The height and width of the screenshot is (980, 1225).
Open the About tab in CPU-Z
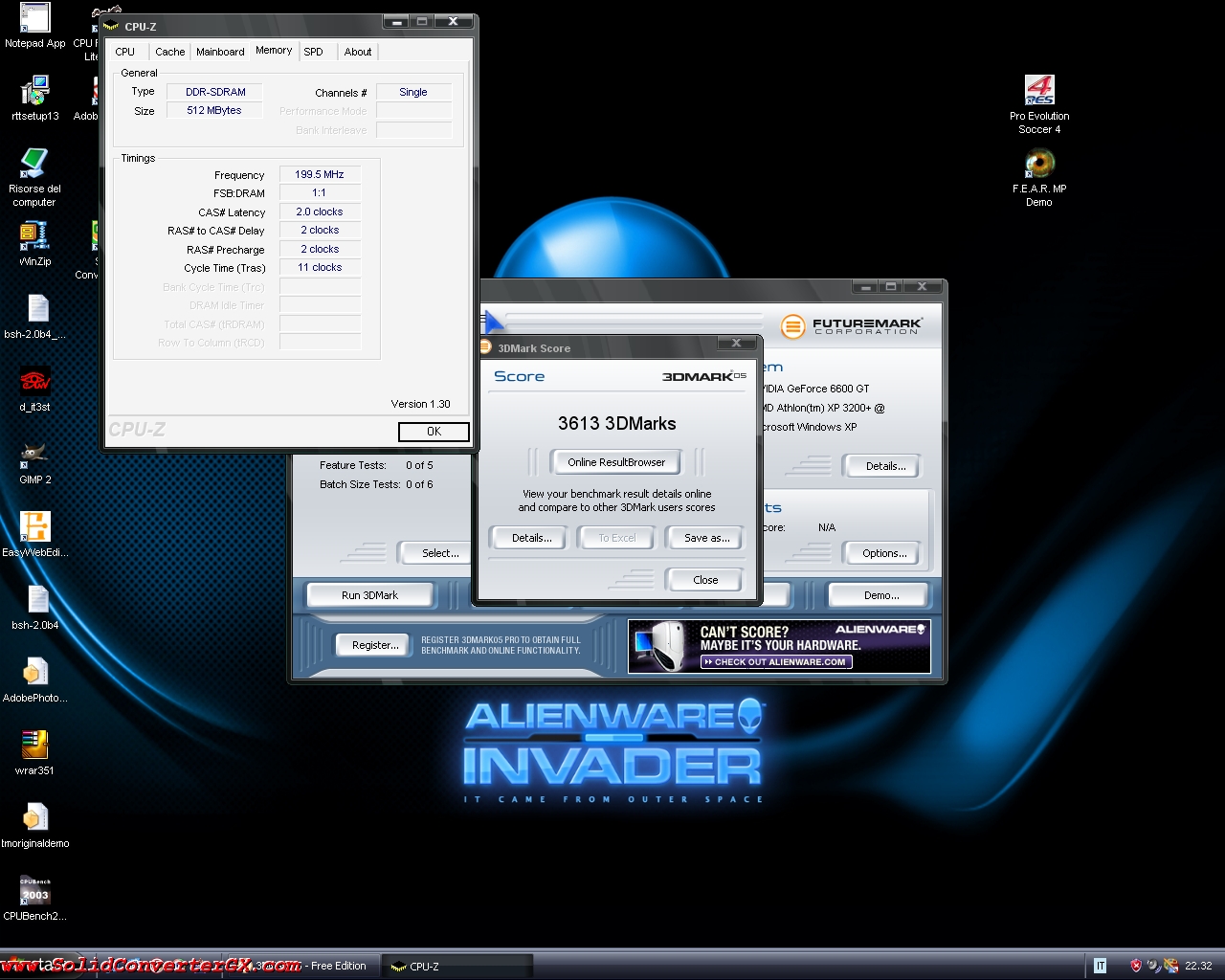pos(358,52)
